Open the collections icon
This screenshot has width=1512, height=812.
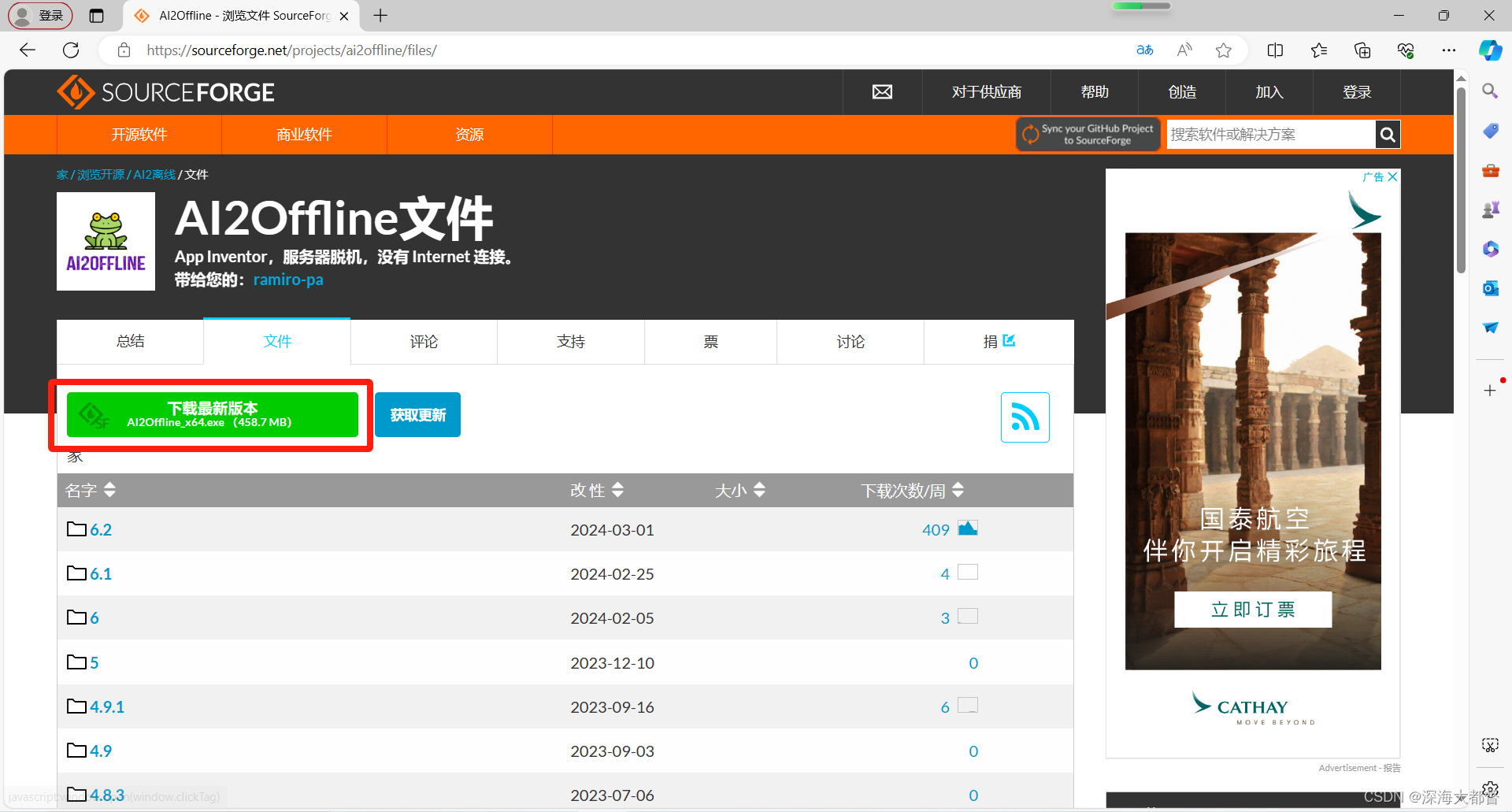pyautogui.click(x=1362, y=50)
